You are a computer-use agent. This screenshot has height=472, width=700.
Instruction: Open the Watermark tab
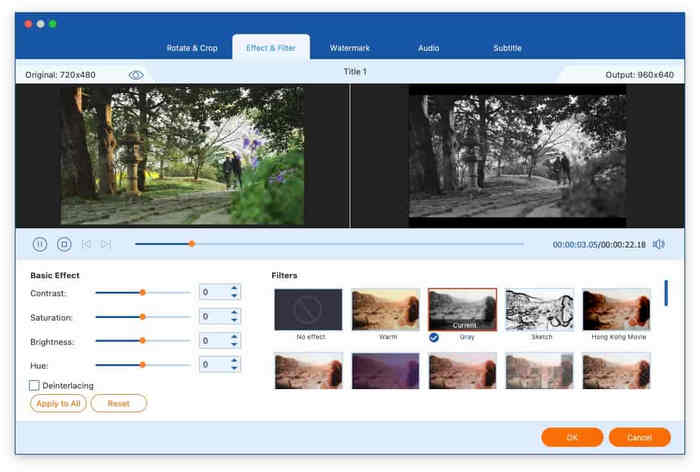point(350,48)
